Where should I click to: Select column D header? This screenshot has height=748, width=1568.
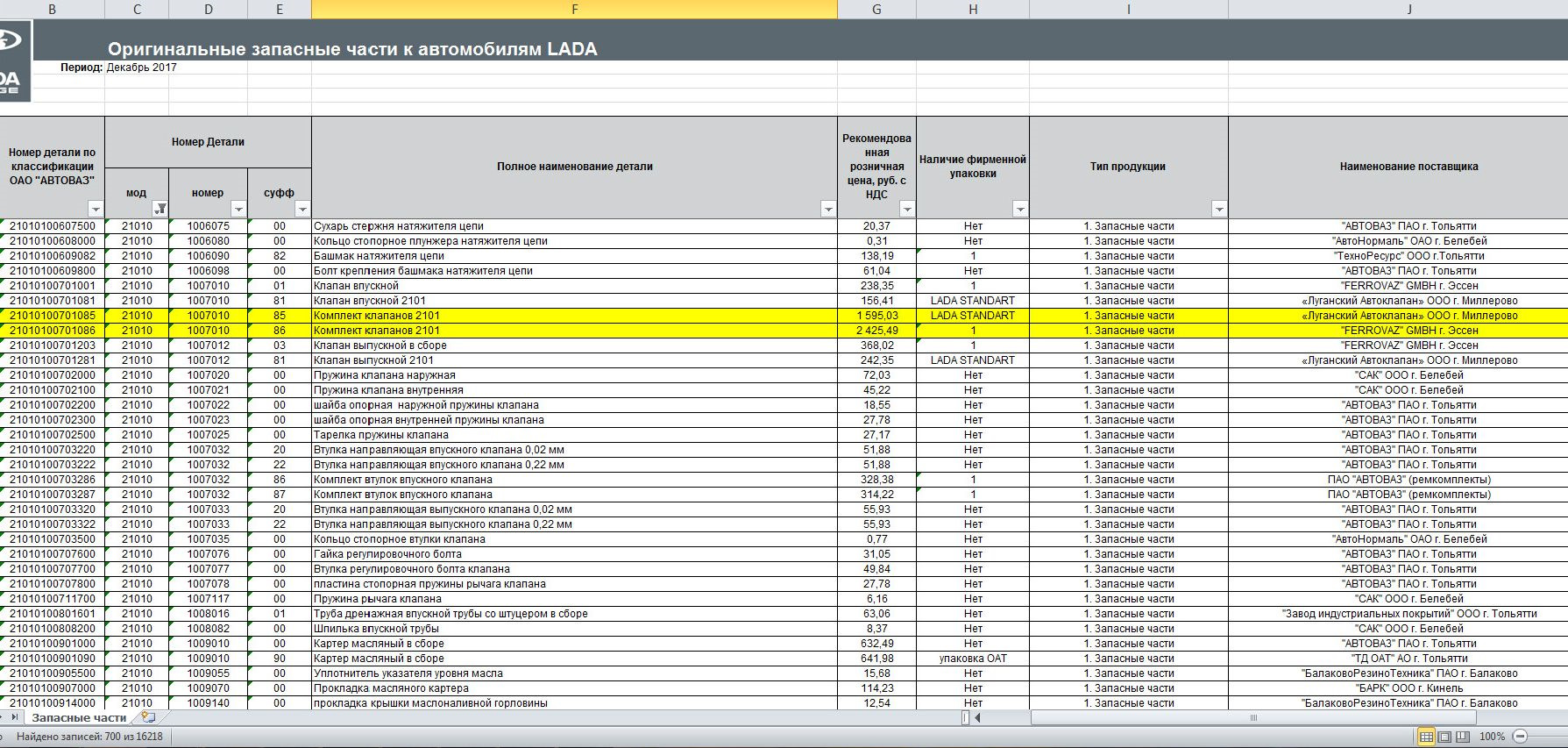(x=209, y=9)
